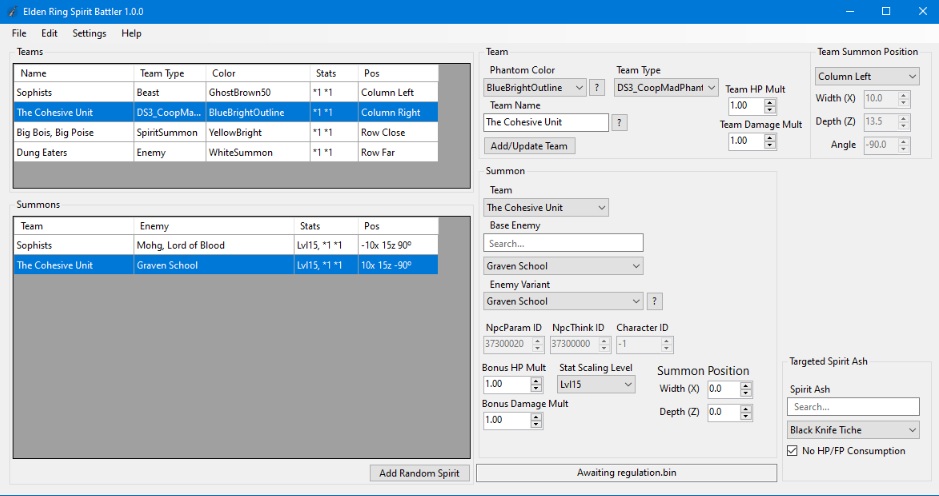This screenshot has width=939, height=496.
Task: Select The Cohesive Unit team row
Action: coord(226,112)
